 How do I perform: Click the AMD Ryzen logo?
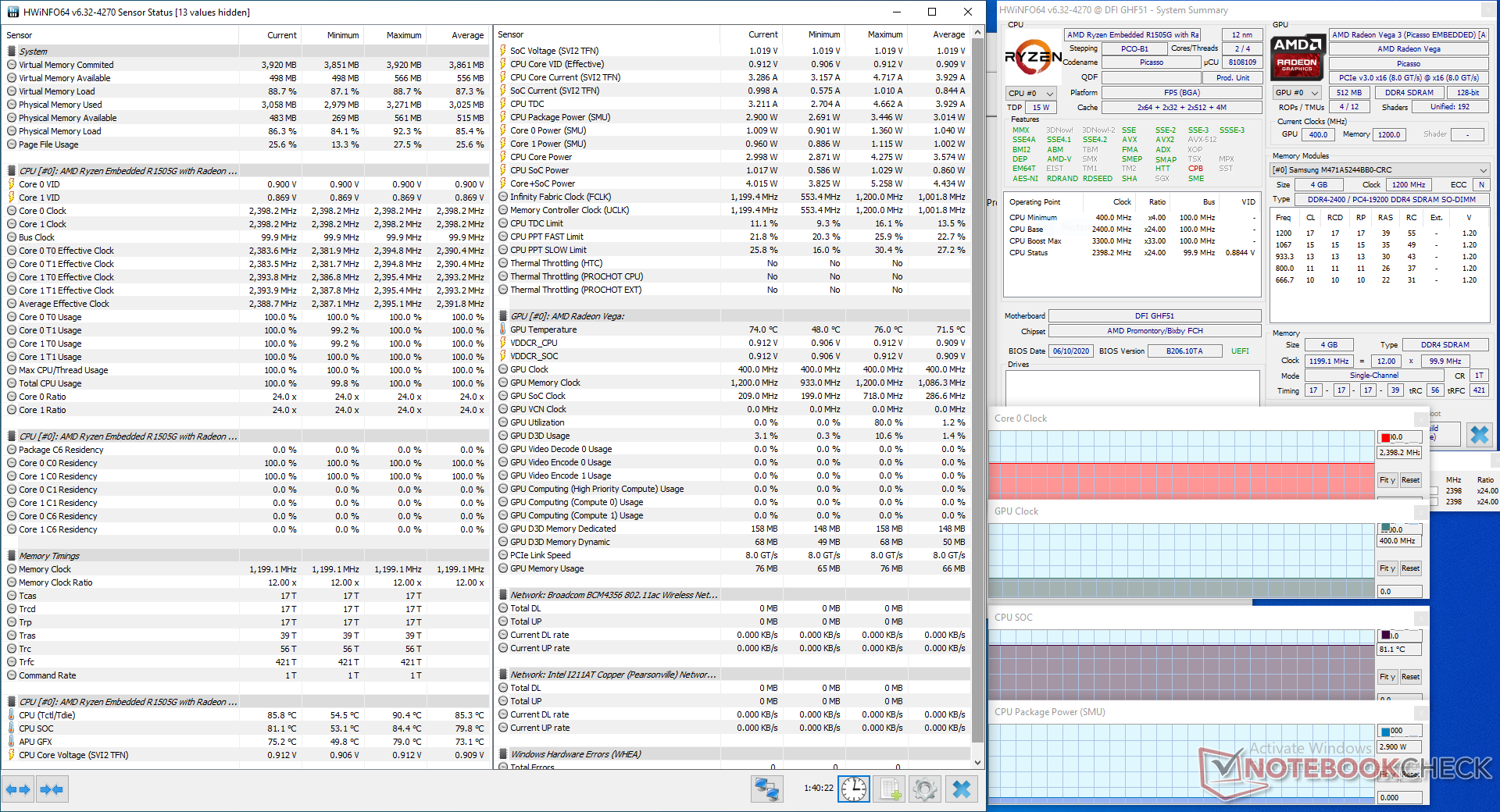pyautogui.click(x=1033, y=56)
